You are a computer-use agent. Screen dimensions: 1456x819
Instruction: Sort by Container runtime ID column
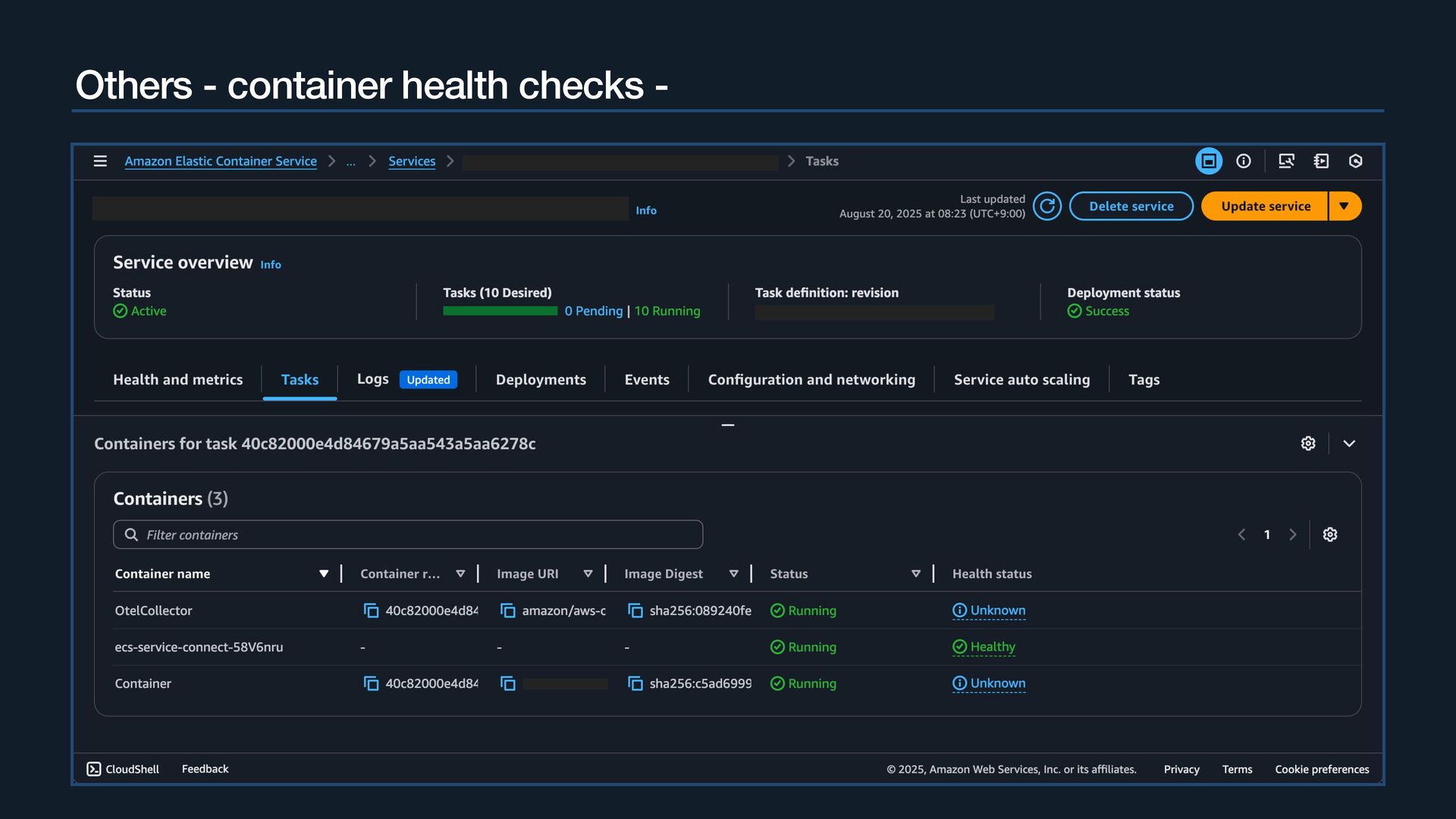click(x=460, y=574)
